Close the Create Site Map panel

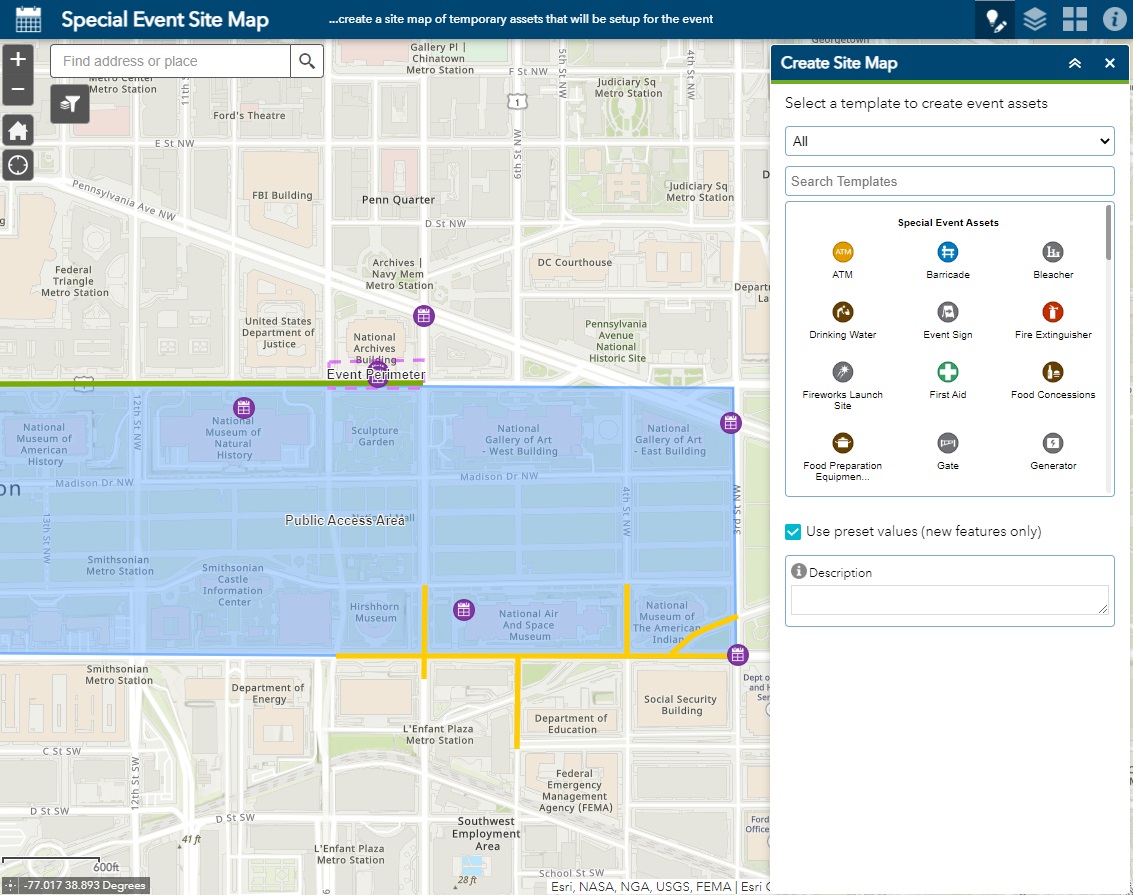(x=1109, y=63)
